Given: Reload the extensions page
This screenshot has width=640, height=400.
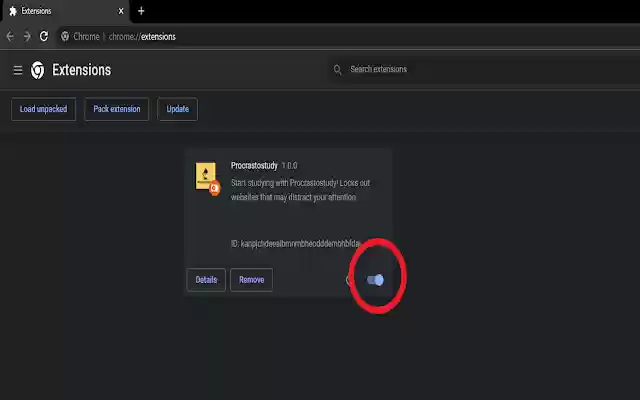Looking at the screenshot, I should tap(44, 37).
